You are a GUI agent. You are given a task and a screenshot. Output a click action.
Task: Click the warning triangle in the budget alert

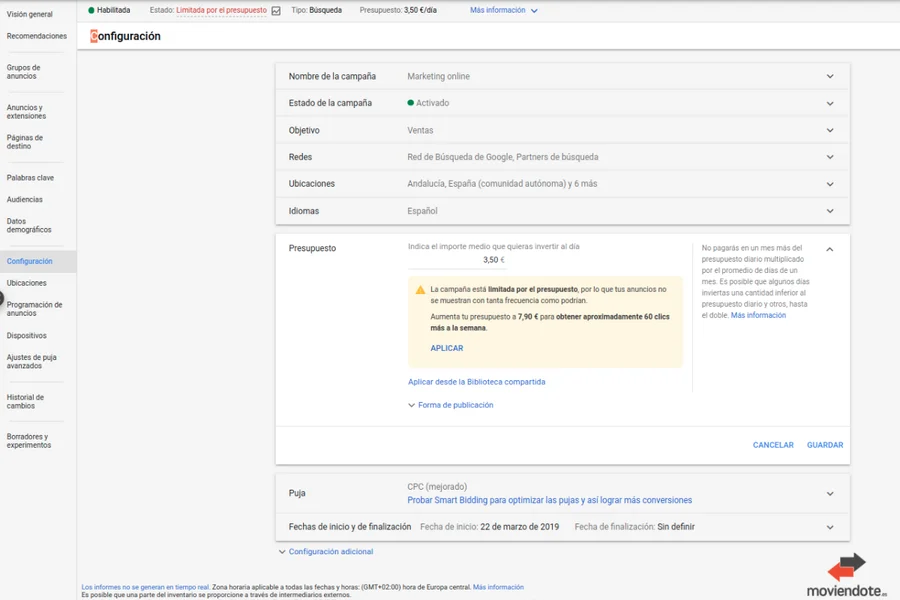pos(420,290)
